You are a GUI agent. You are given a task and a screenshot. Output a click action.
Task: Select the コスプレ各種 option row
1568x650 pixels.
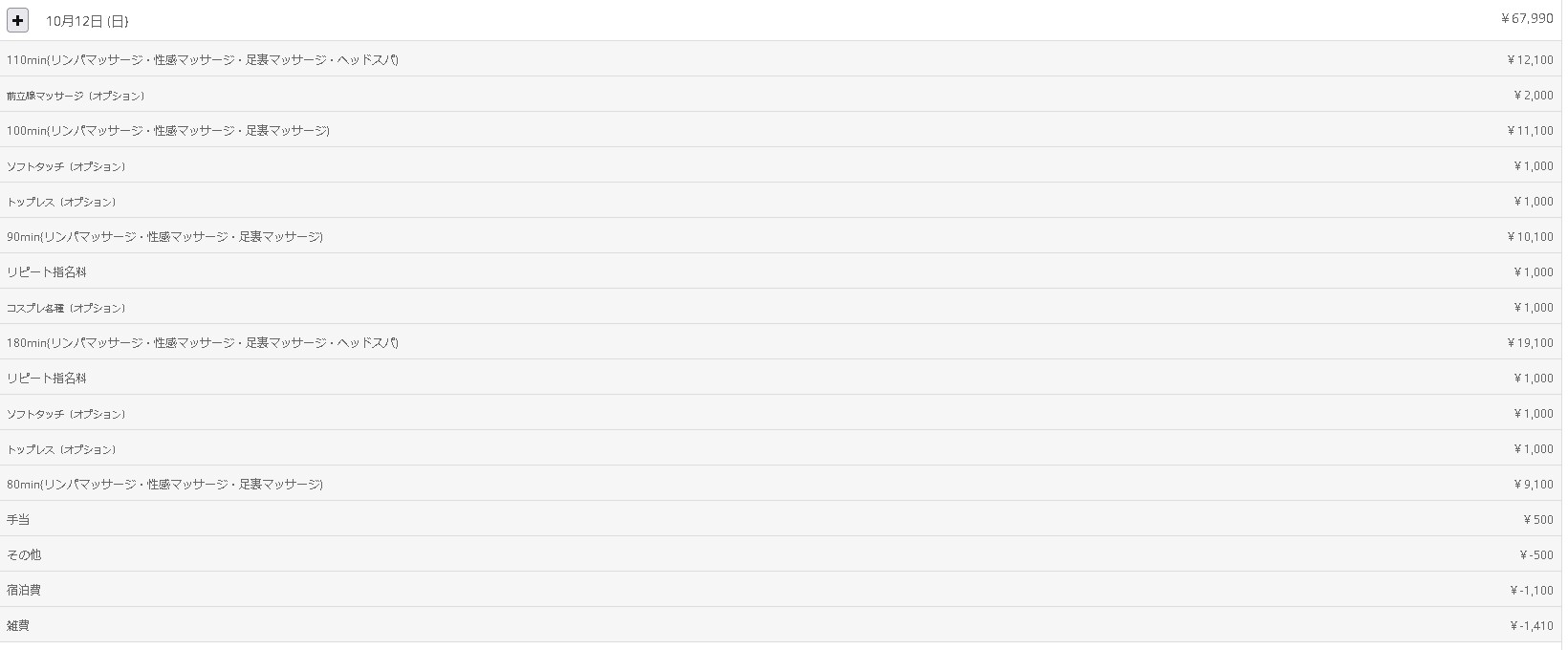coord(66,308)
